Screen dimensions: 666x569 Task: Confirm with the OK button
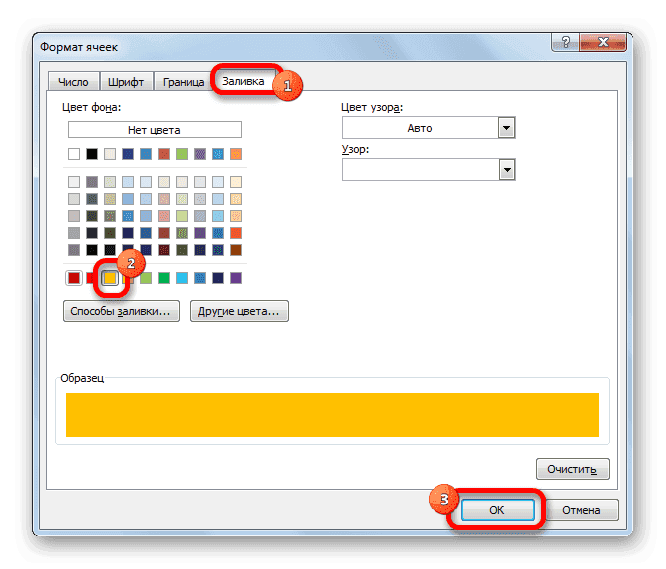[x=497, y=510]
